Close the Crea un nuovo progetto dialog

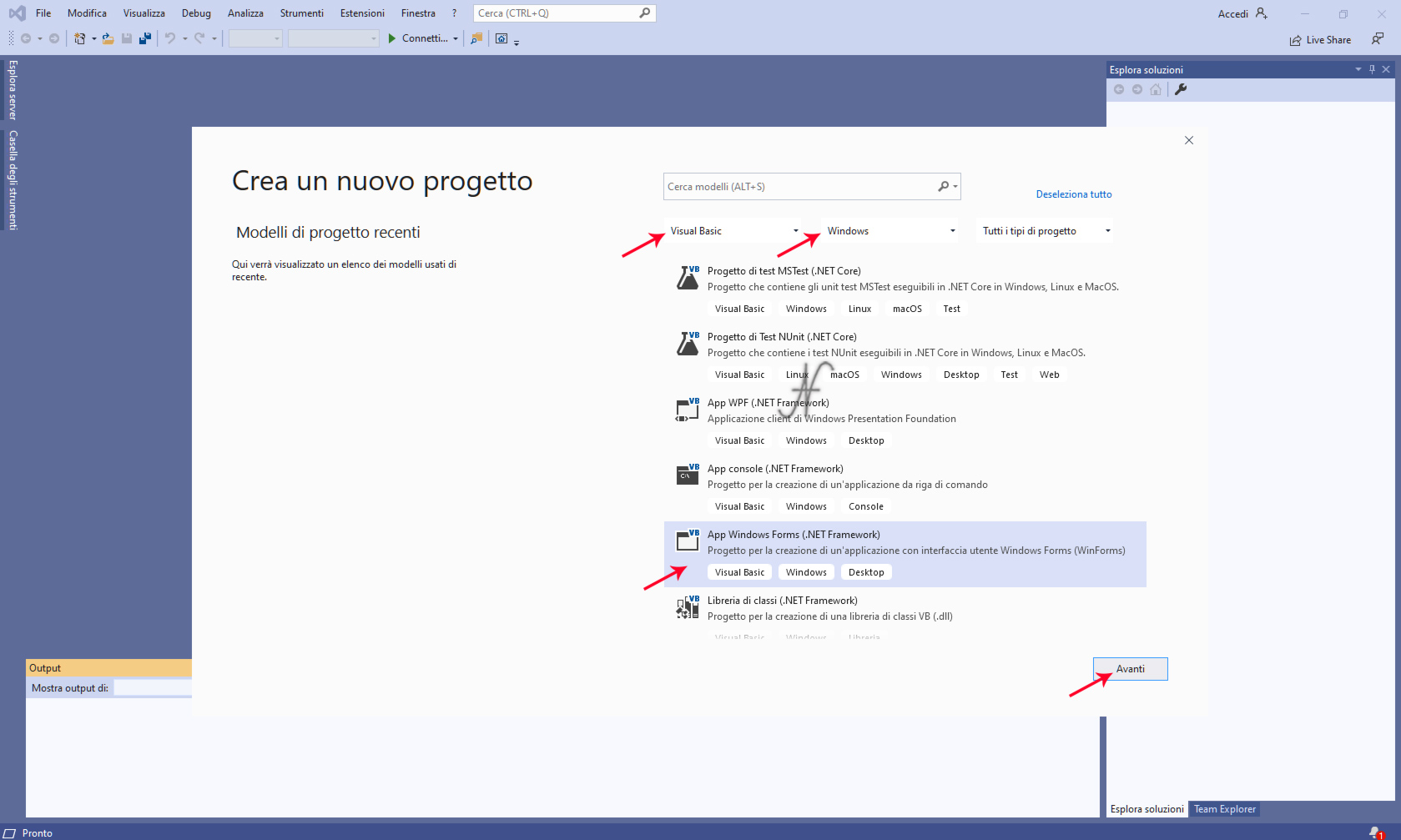click(x=1189, y=140)
